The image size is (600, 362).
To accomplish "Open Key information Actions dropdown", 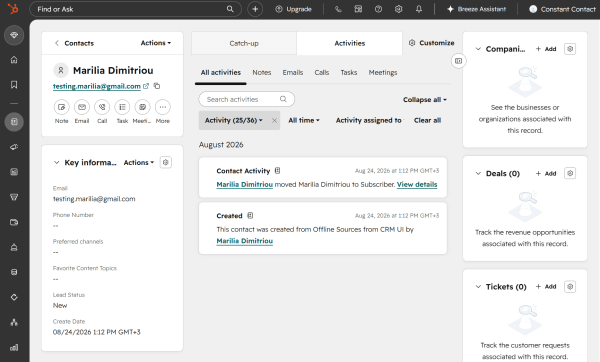I will [139, 163].
